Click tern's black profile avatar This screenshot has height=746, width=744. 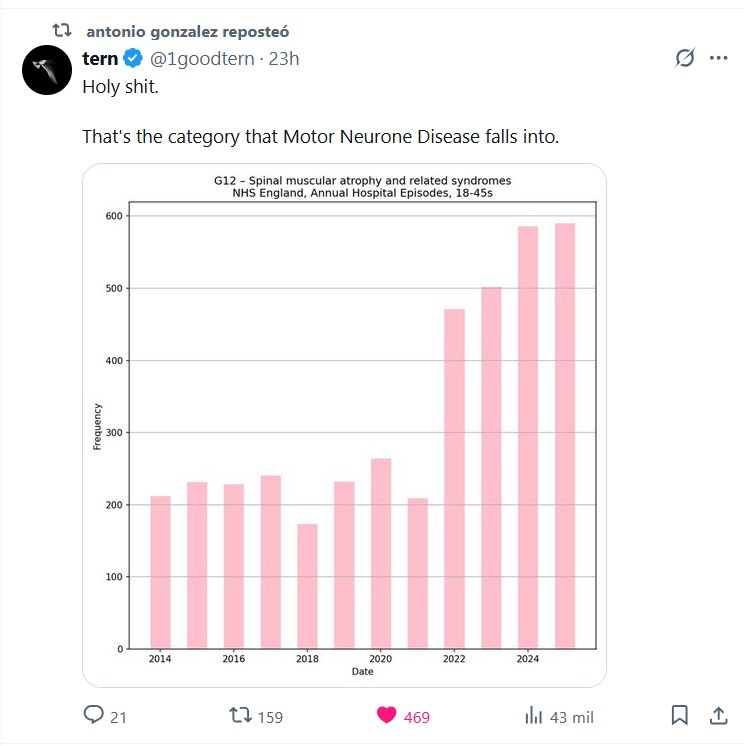46,70
